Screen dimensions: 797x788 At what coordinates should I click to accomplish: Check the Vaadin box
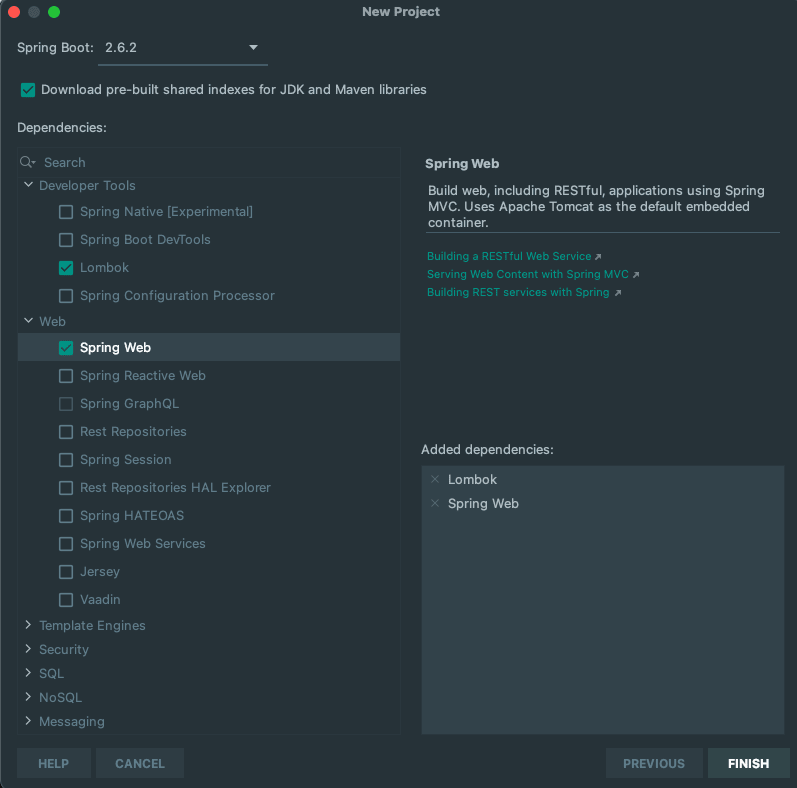pos(66,599)
